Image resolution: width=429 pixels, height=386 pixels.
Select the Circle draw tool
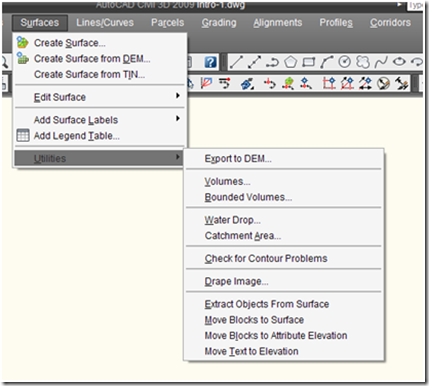click(x=345, y=62)
